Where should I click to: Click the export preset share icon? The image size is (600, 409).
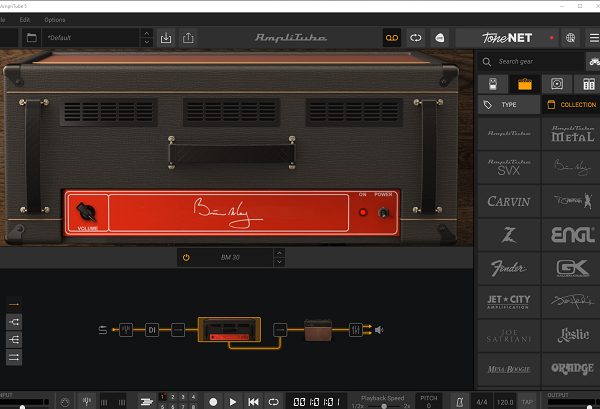coord(188,38)
